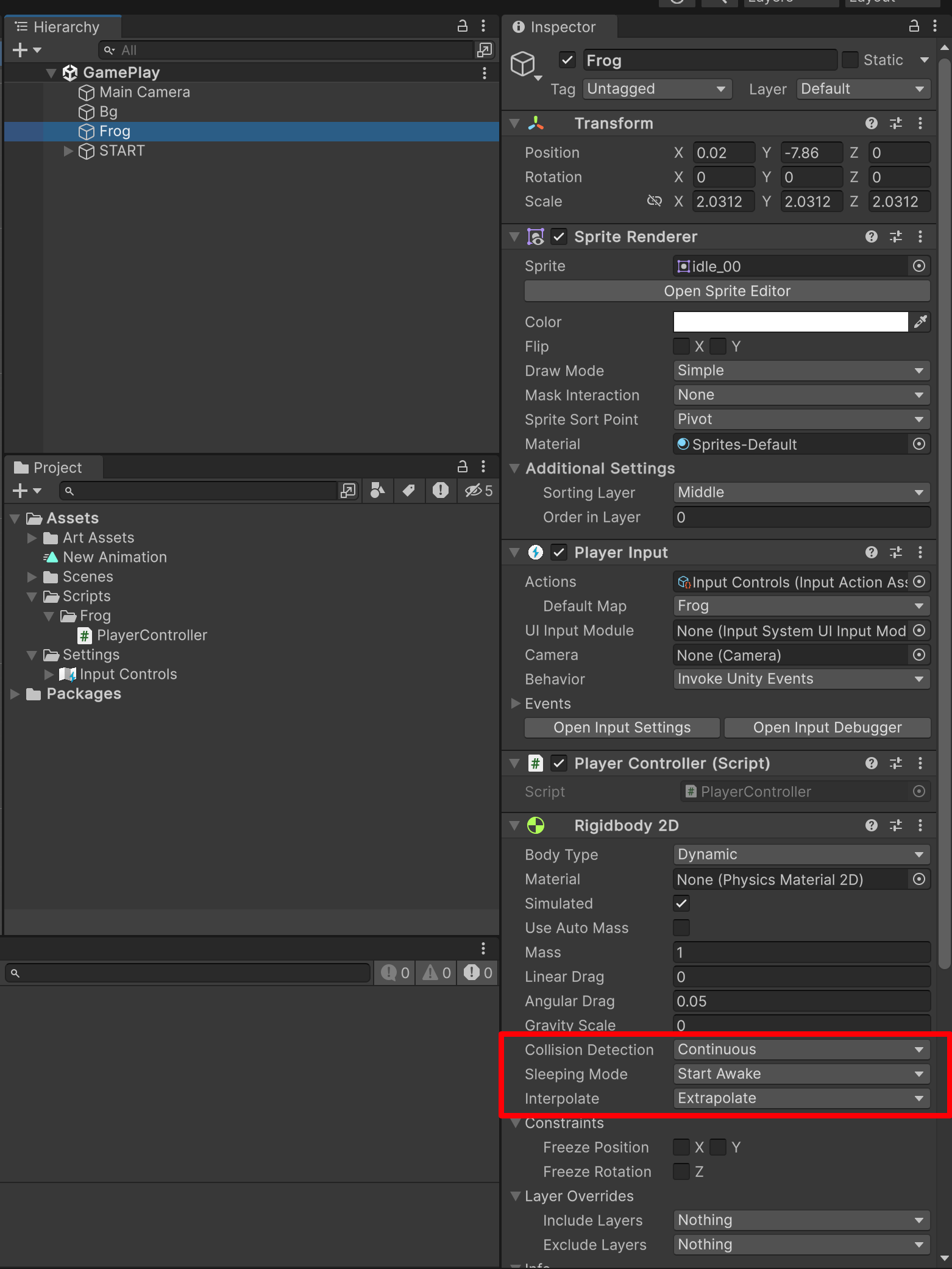
Task: Open the Draw Mode dropdown
Action: tap(801, 371)
